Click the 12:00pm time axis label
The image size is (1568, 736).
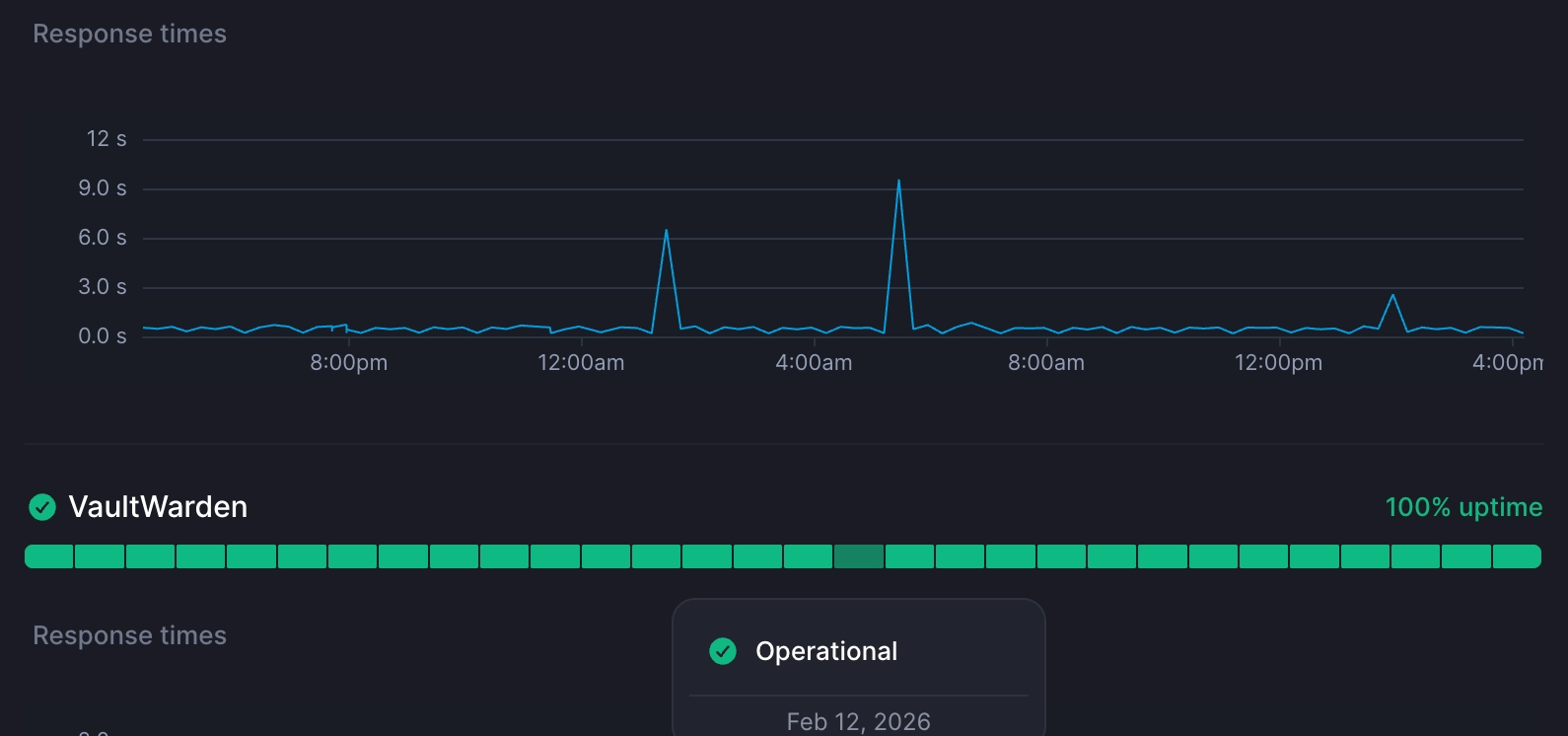[x=1278, y=363]
